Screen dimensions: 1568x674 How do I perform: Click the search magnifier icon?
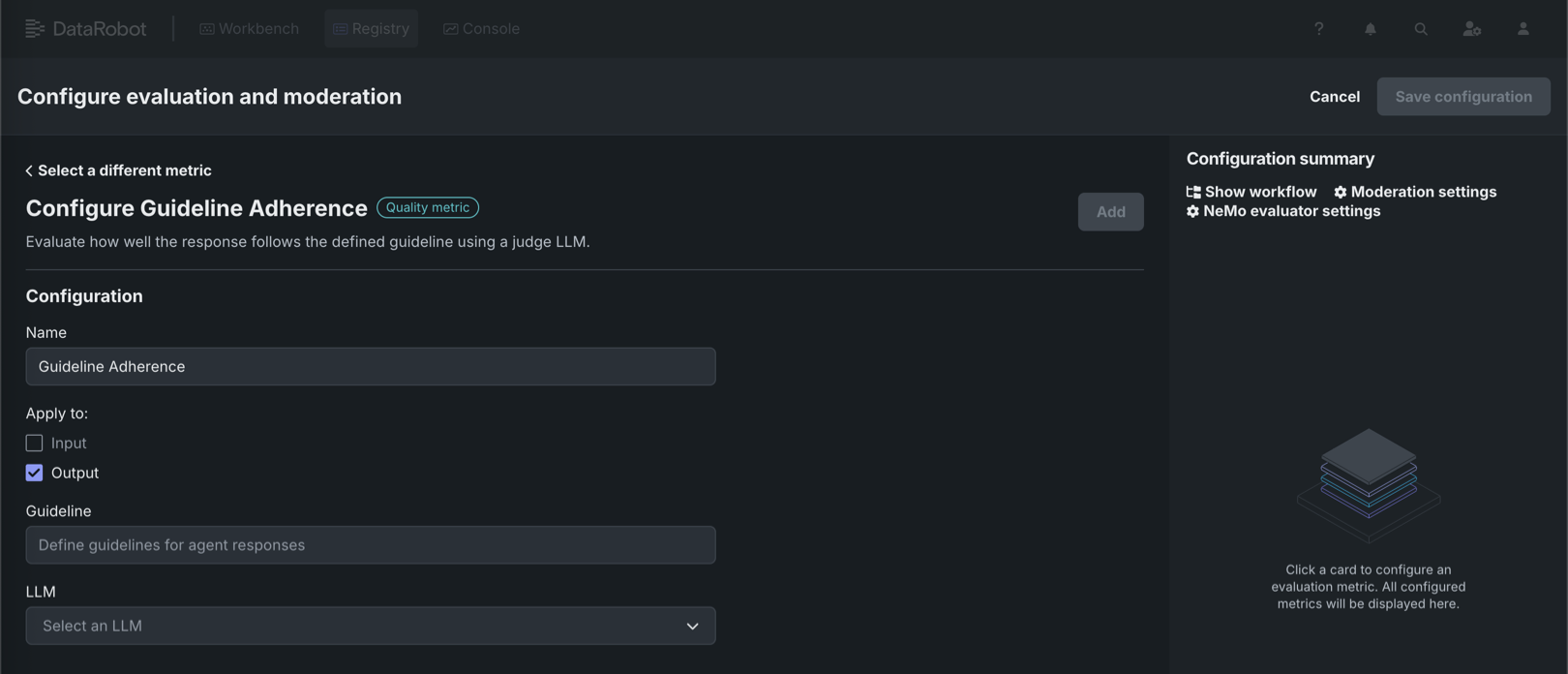pyautogui.click(x=1420, y=29)
